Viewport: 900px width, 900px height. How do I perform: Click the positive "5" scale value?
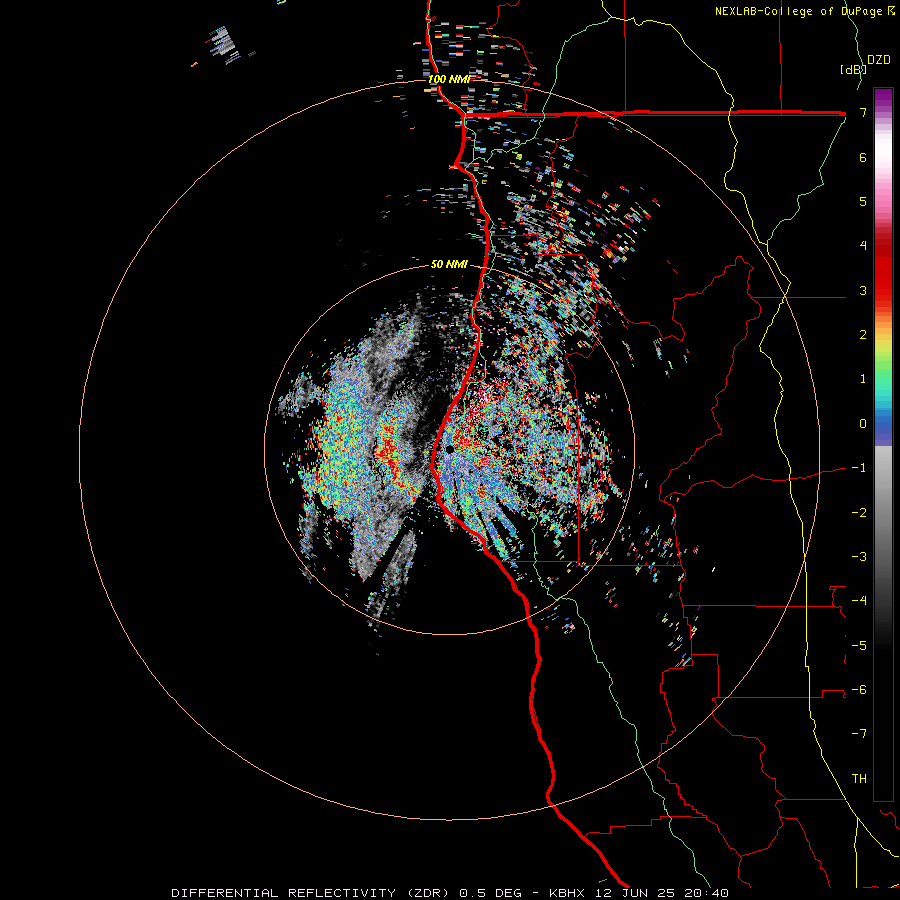click(863, 201)
